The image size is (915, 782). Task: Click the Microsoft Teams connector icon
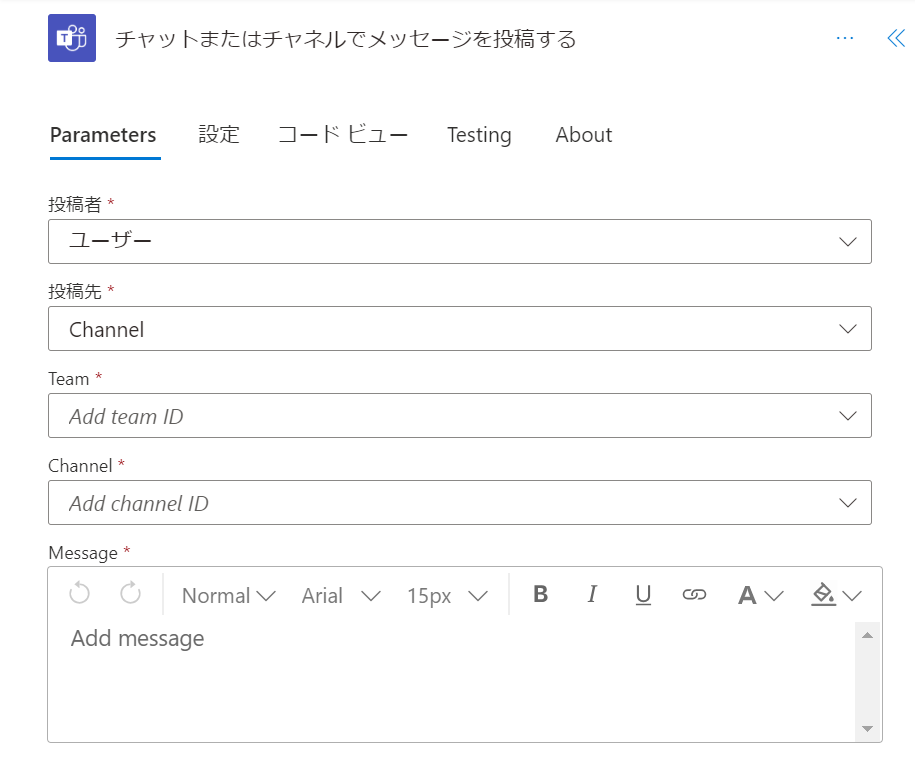[x=70, y=39]
